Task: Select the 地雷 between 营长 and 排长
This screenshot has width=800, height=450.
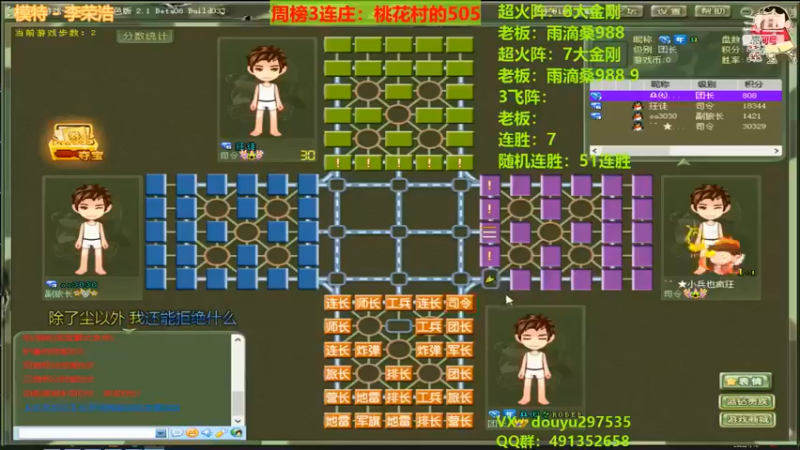Action: [368, 397]
